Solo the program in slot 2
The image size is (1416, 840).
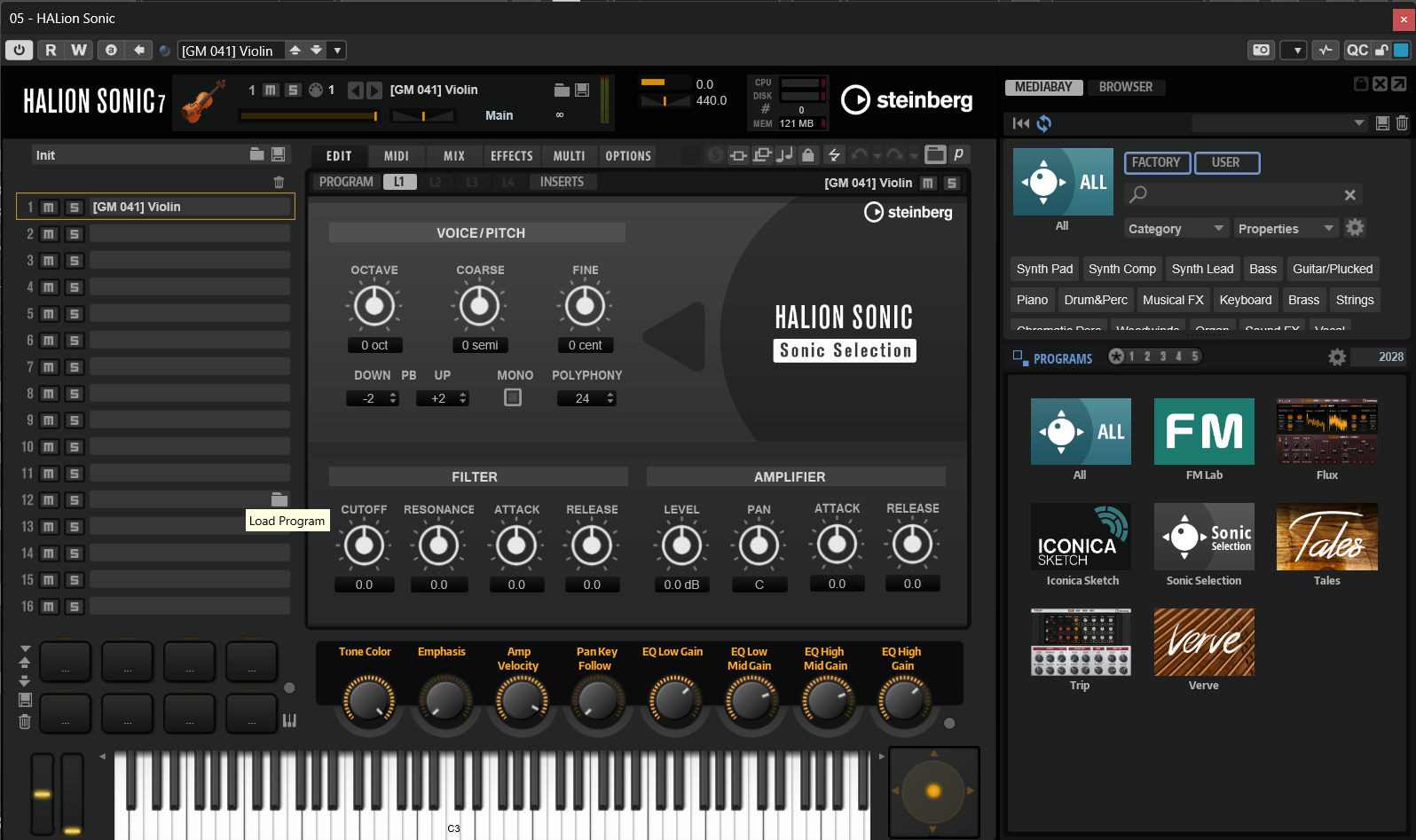click(x=75, y=234)
